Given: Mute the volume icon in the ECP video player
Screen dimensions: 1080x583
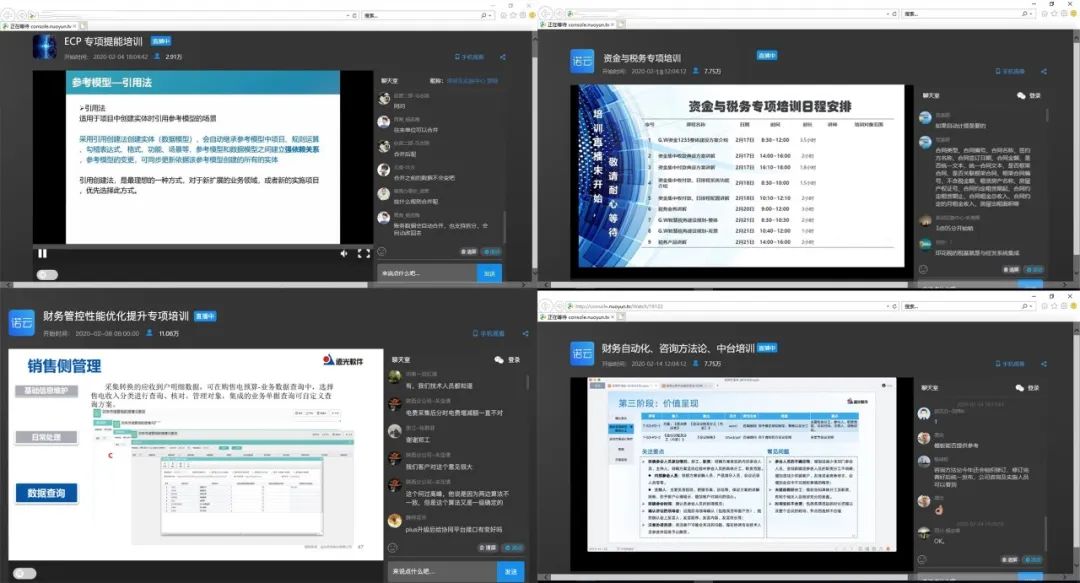Looking at the screenshot, I should 344,253.
